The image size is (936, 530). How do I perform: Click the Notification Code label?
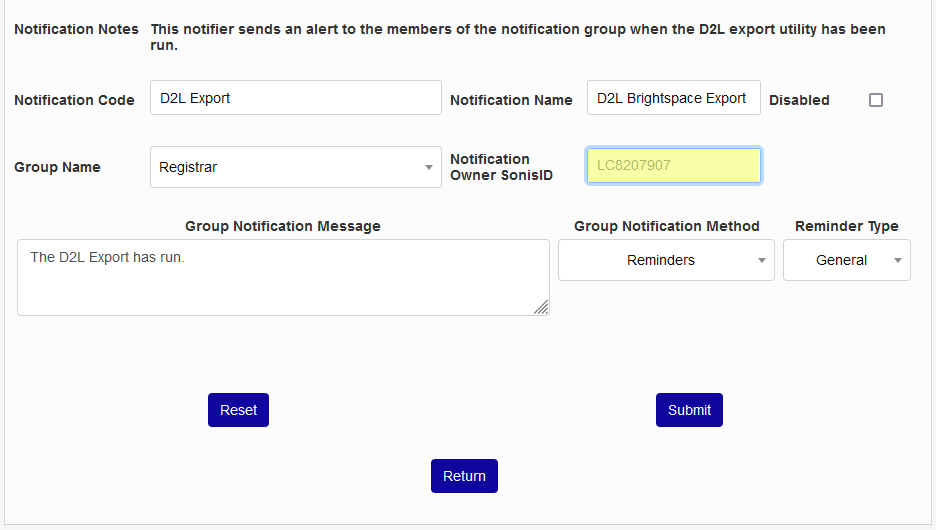tap(74, 100)
